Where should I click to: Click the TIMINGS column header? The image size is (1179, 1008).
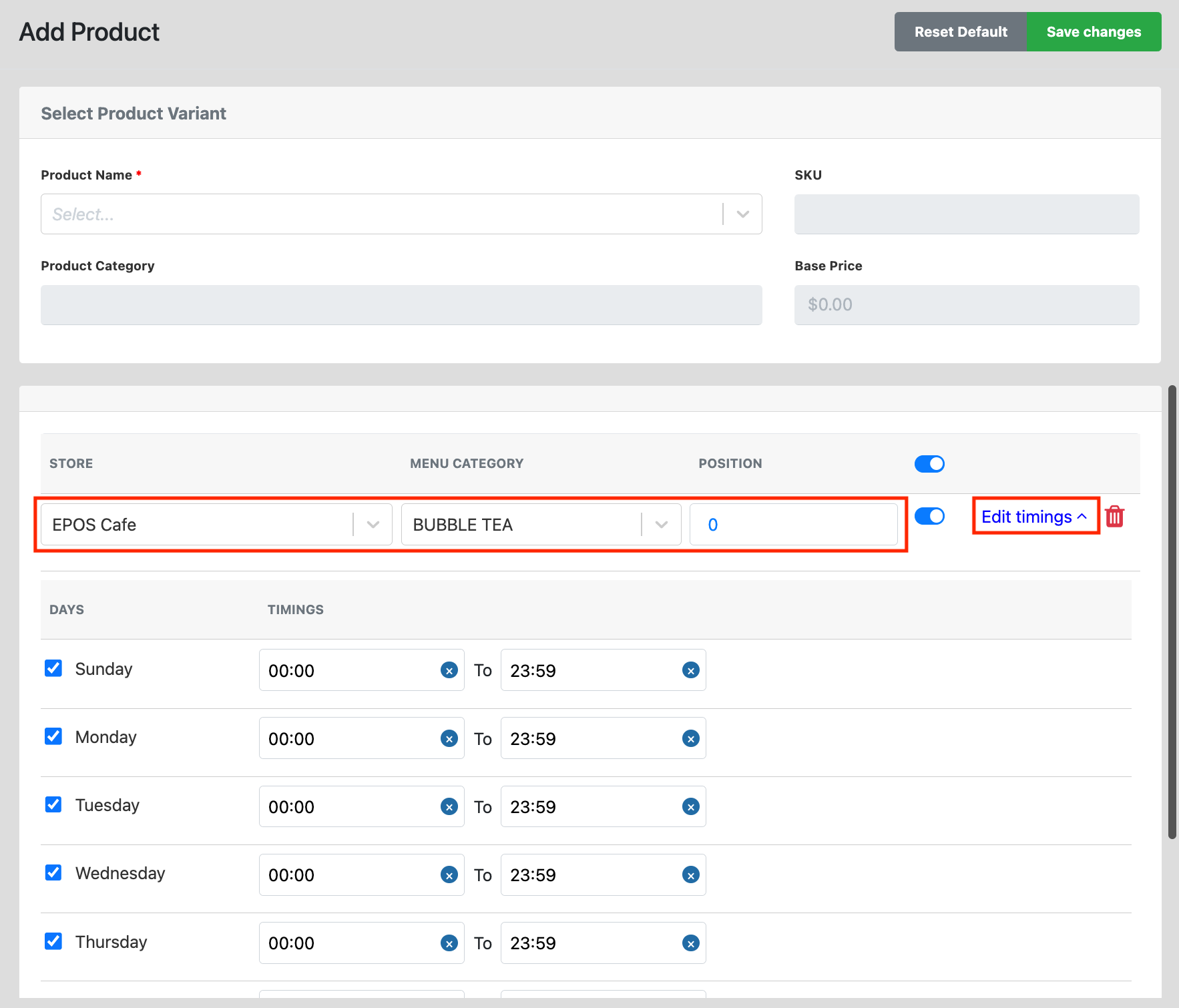tap(296, 609)
